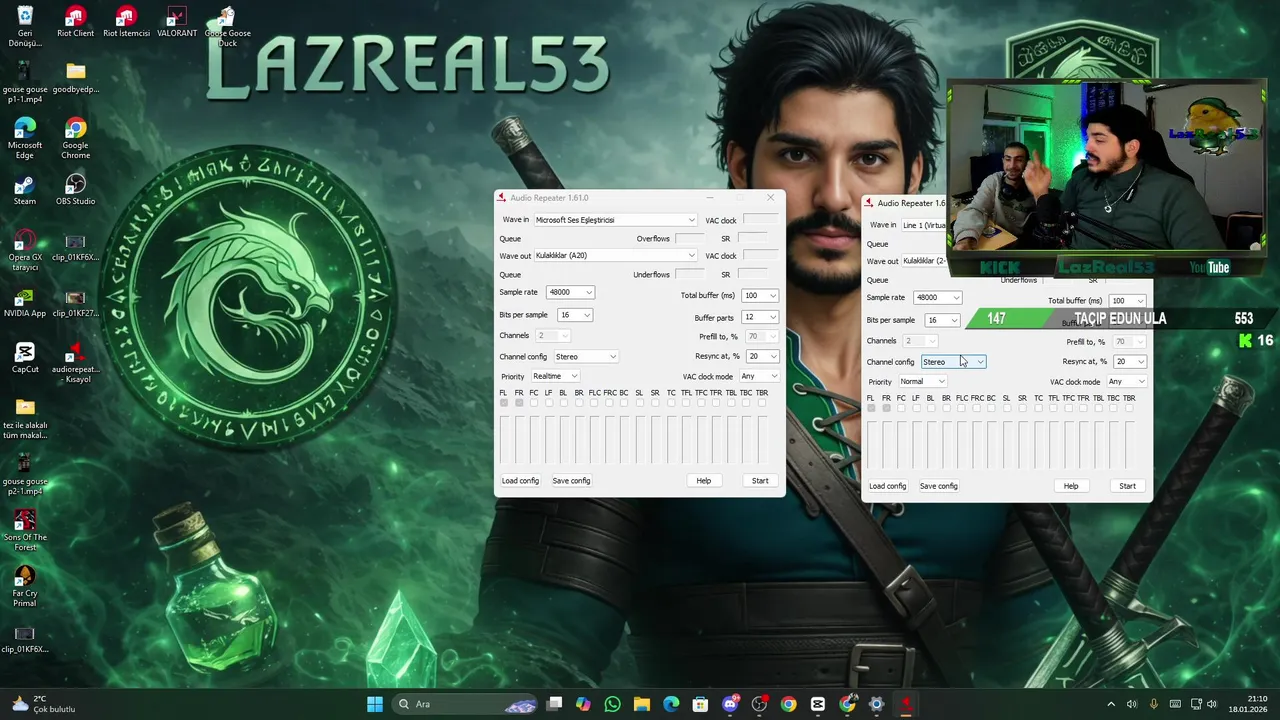
Task: Open the Windows Start menu
Action: click(374, 704)
